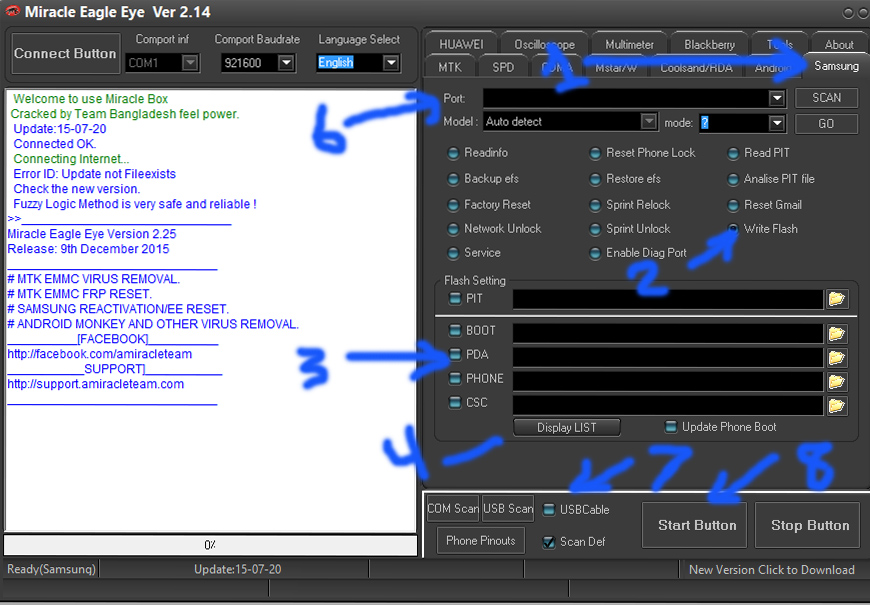Click the http://facebook.com/amiracleteam log line
870x605 pixels.
99,354
